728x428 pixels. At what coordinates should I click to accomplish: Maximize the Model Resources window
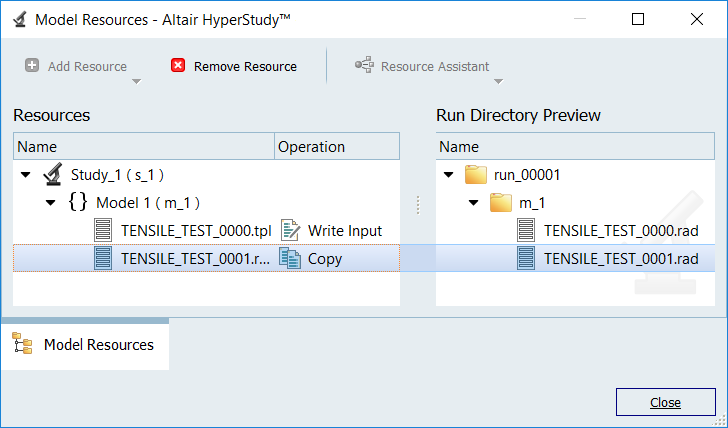[638, 19]
